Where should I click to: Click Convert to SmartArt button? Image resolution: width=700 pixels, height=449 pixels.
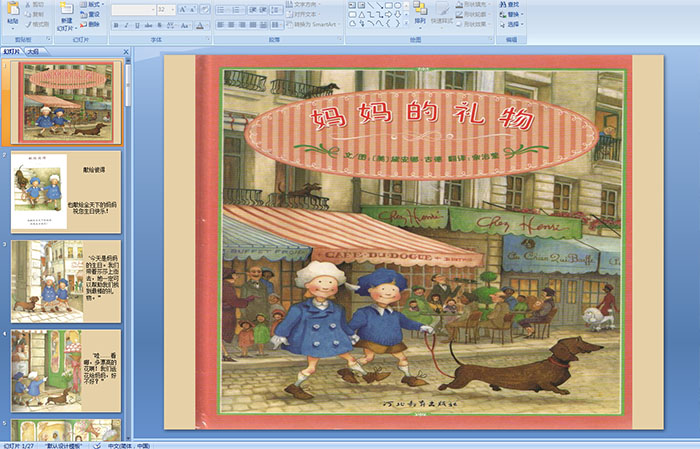[x=313, y=24]
